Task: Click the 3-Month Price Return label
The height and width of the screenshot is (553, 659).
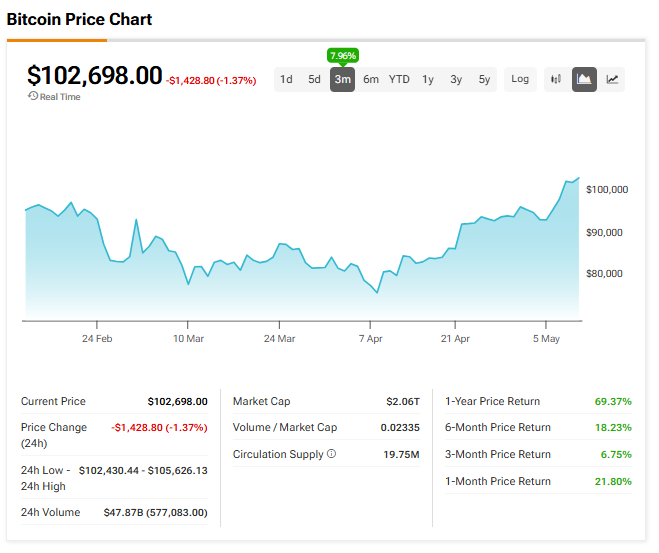Action: (498, 454)
